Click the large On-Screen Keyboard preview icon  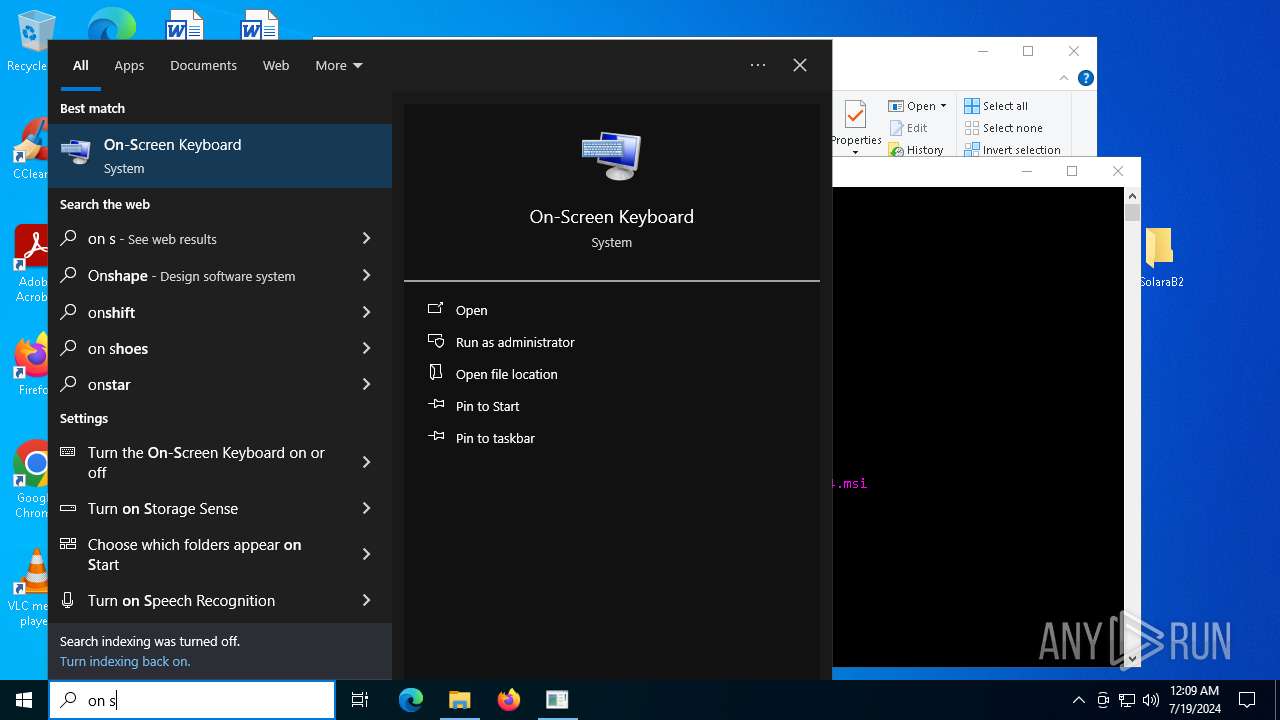pyautogui.click(x=611, y=156)
